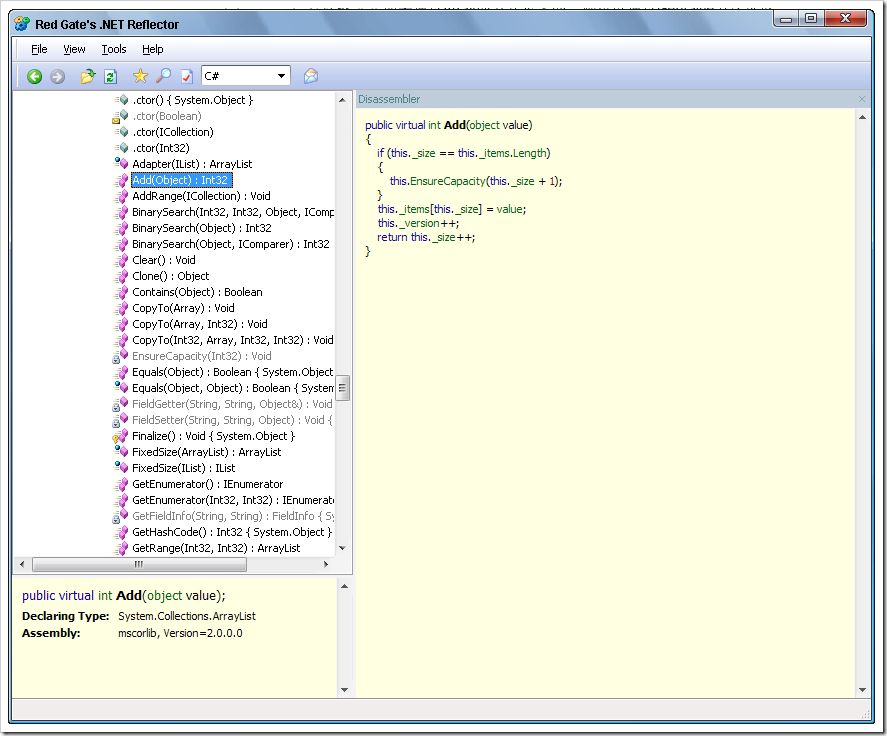Click the tree's horizontal scrollbar thumb
The image size is (887, 736).
pyautogui.click(x=139, y=564)
